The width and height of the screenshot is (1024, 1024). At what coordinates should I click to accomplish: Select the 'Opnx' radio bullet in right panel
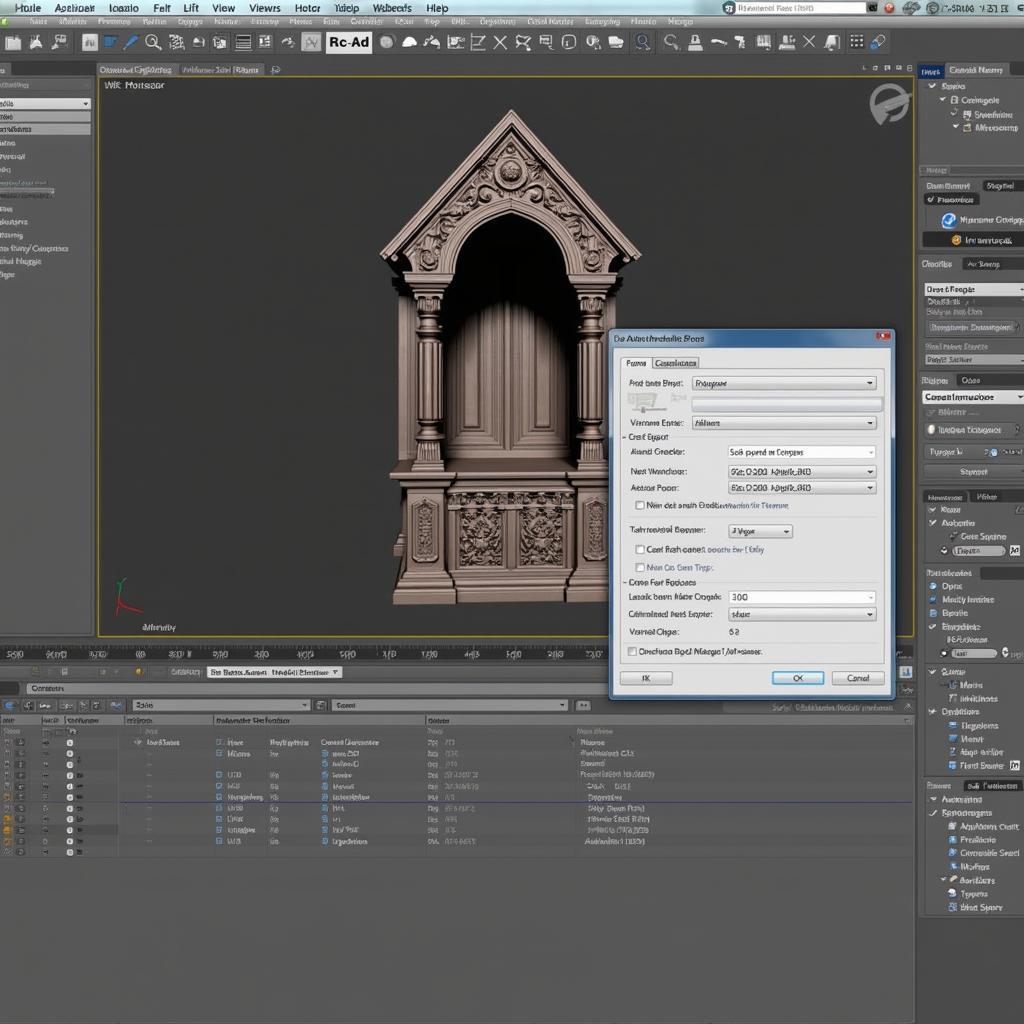coord(933,586)
